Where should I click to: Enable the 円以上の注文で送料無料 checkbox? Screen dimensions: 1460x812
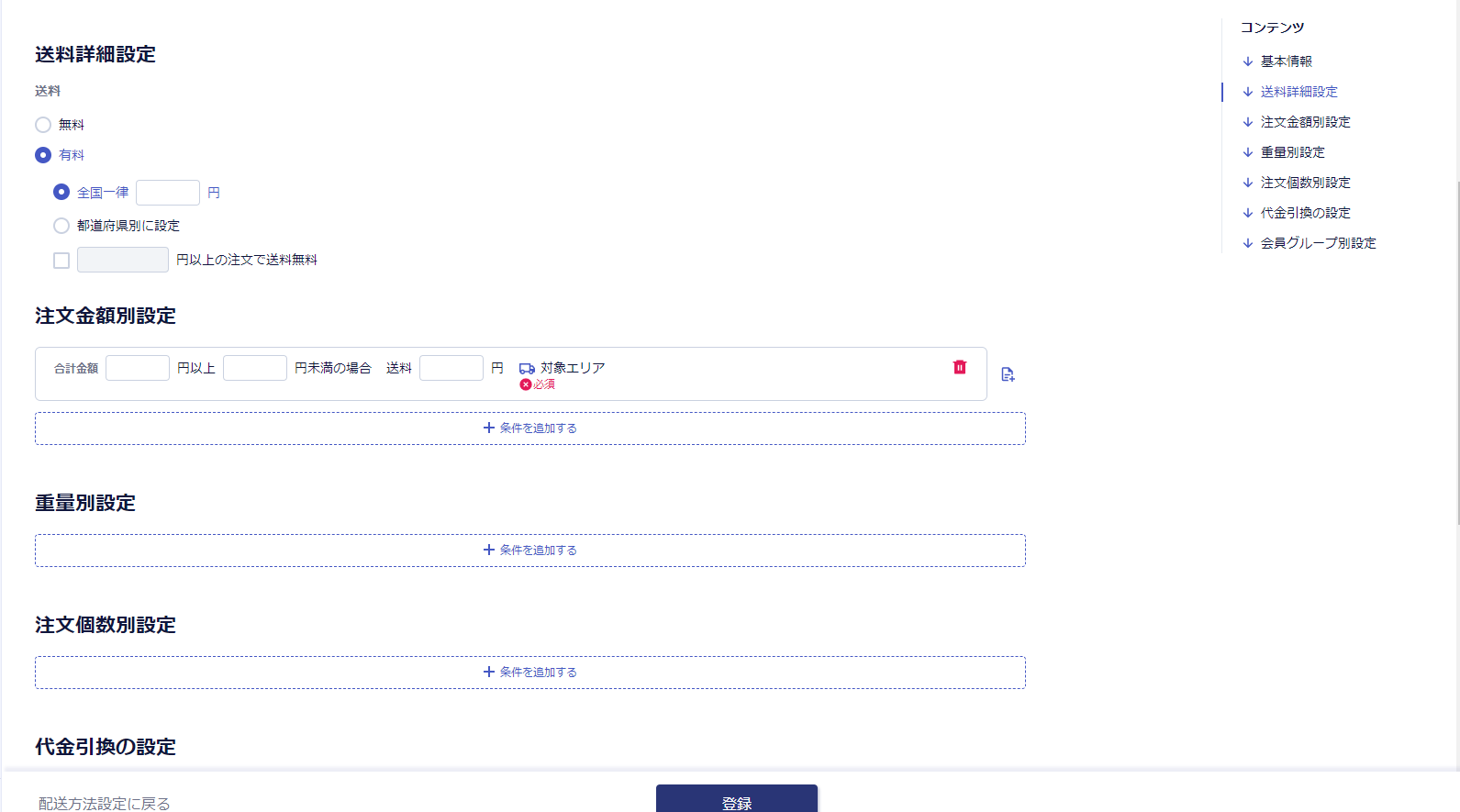(61, 261)
